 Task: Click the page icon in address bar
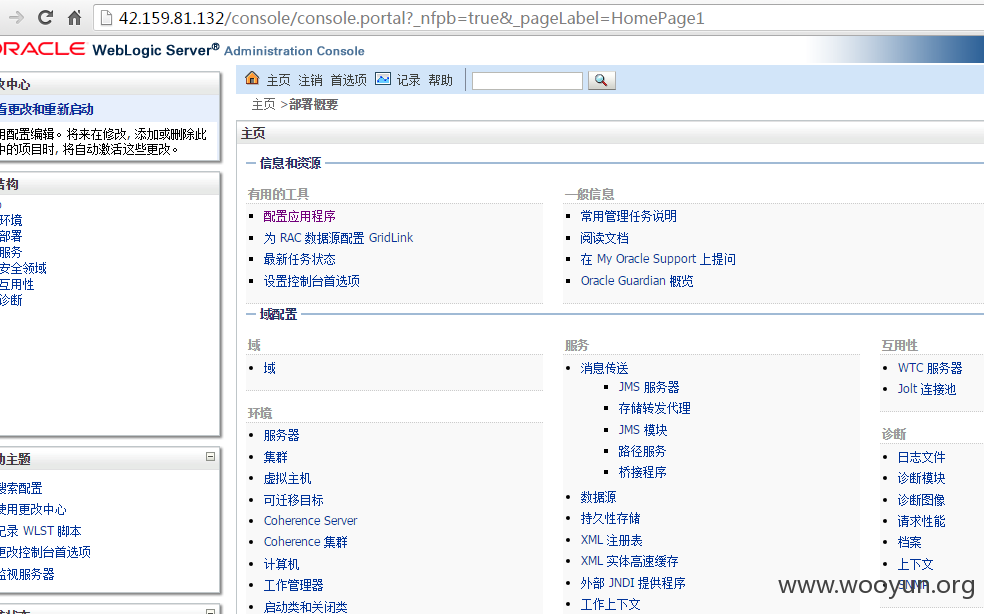tap(107, 18)
